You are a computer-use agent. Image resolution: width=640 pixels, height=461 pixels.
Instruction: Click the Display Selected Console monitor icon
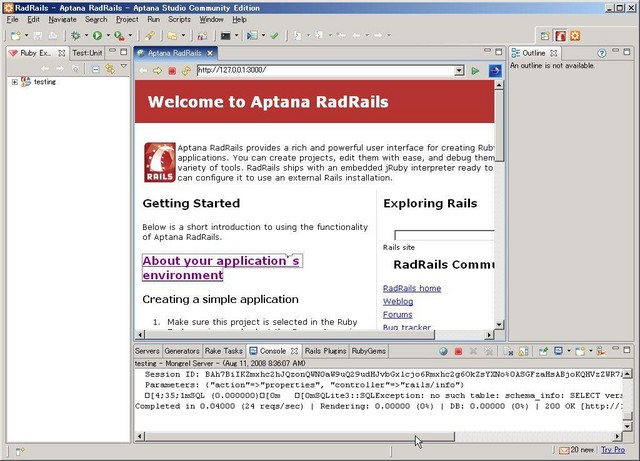tap(558, 351)
